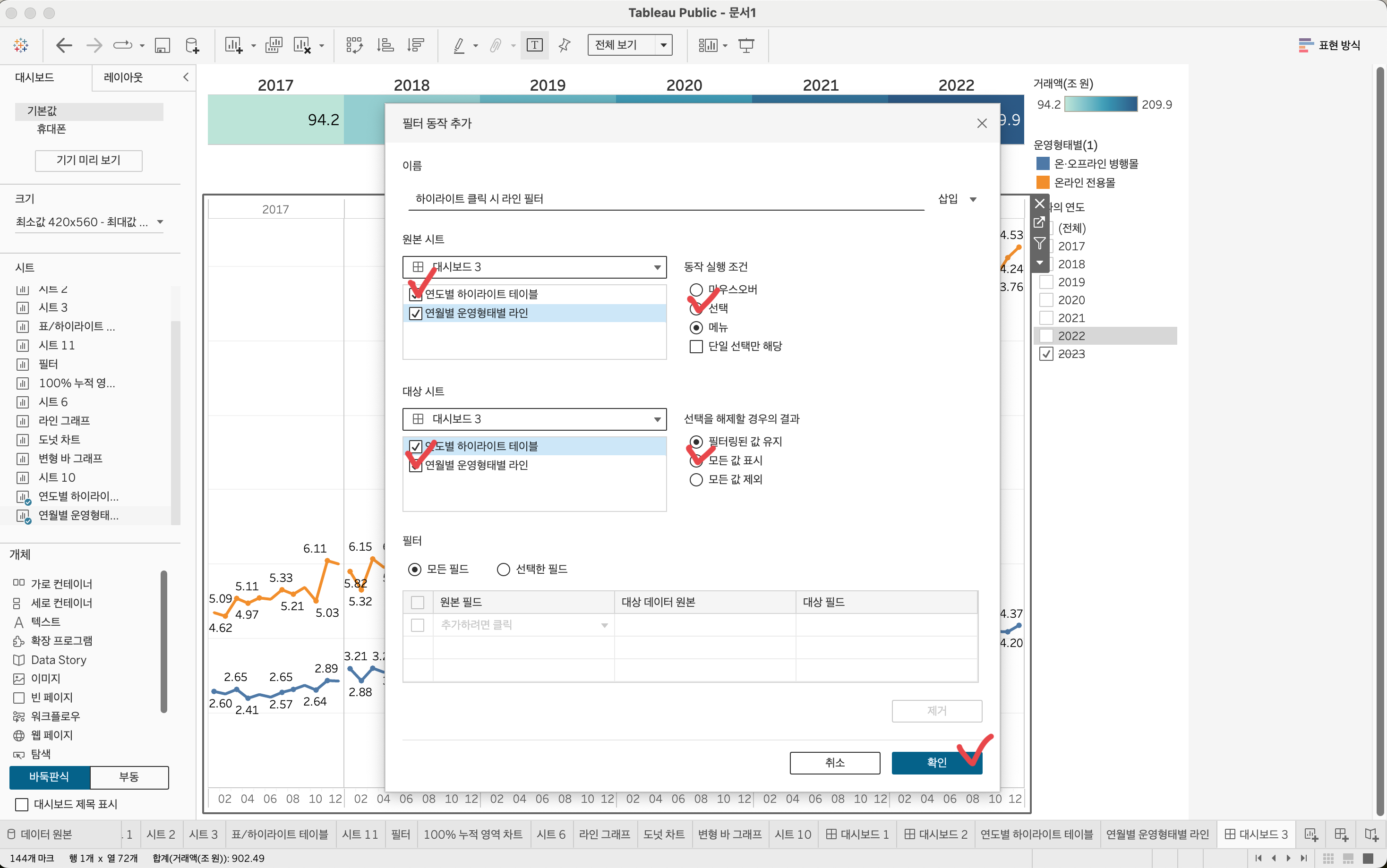Switch to the 레이아웃 tab
Image resolution: width=1387 pixels, height=868 pixels.
point(123,77)
